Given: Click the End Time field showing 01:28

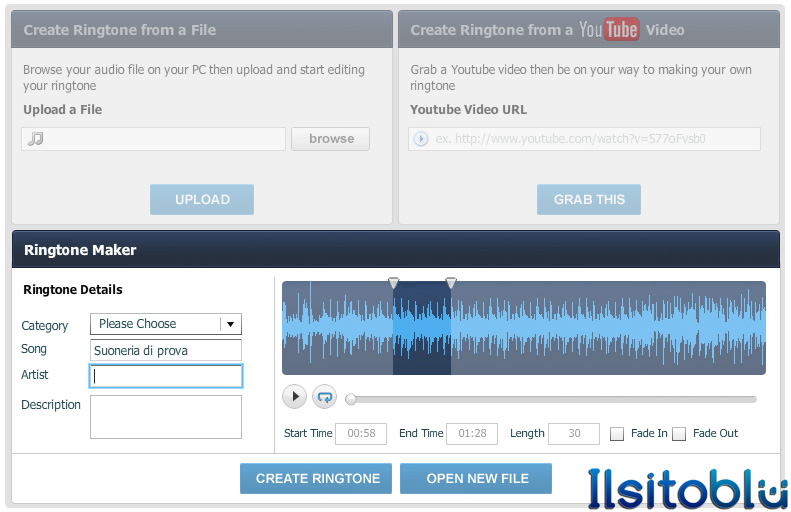Looking at the screenshot, I should 472,434.
